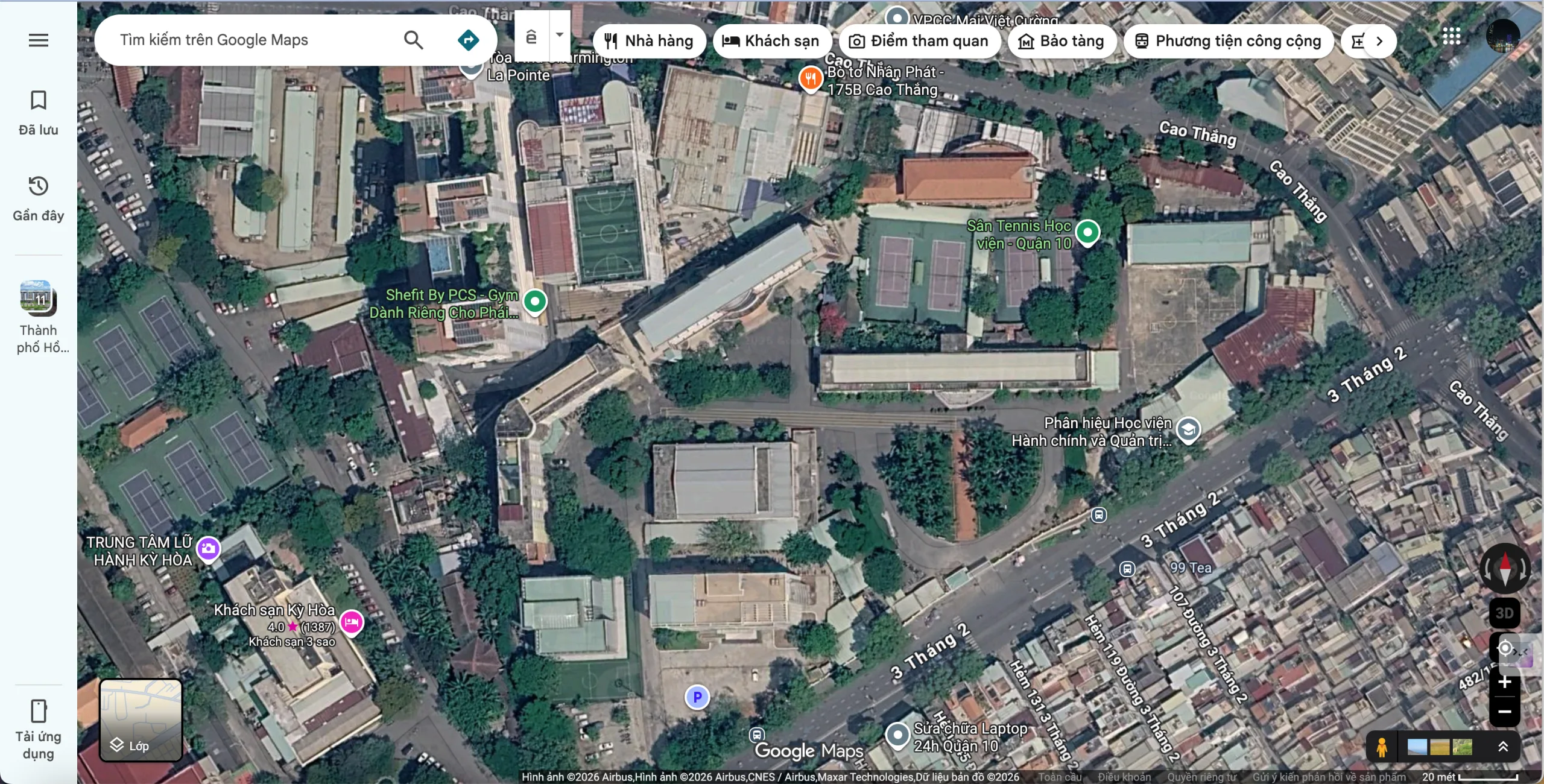
Task: Click the Sửa chữa Laptop 24h pin
Action: (897, 736)
